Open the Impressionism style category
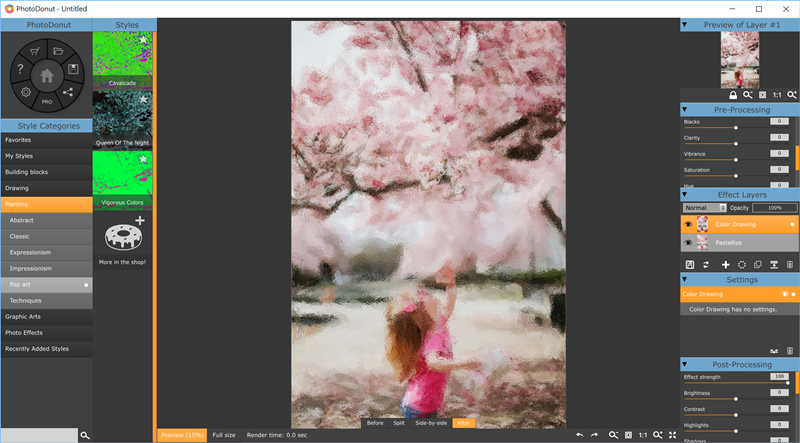800x443 pixels. [30, 268]
